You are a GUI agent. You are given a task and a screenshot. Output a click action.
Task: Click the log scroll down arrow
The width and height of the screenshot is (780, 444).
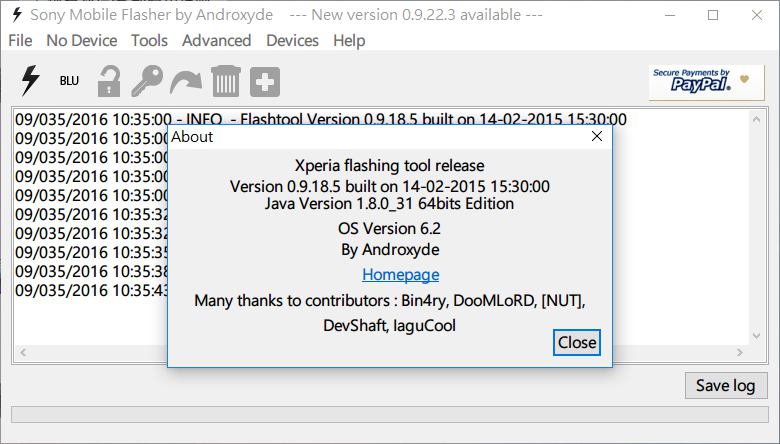point(757,337)
